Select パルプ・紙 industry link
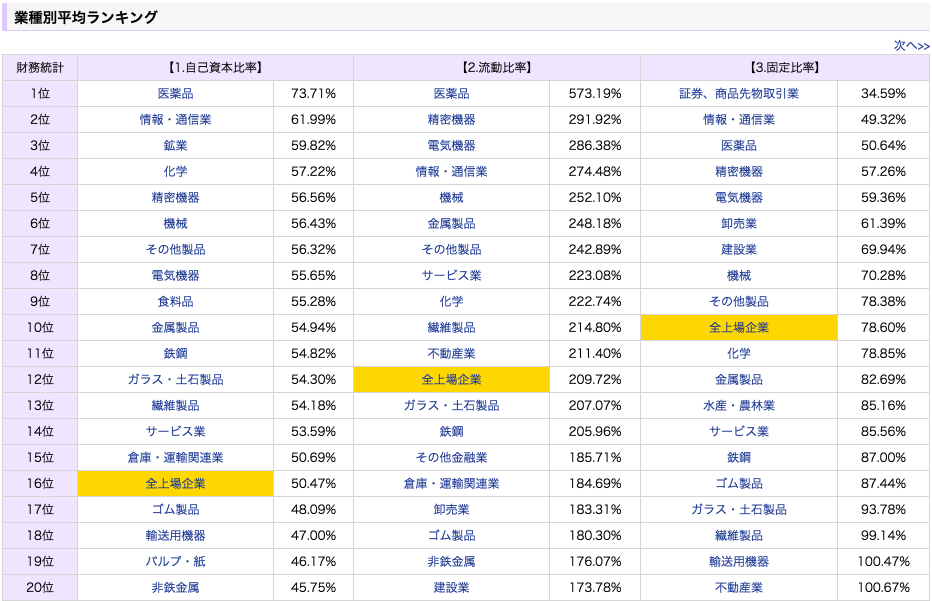Screen dimensions: 932x601 click(x=175, y=561)
